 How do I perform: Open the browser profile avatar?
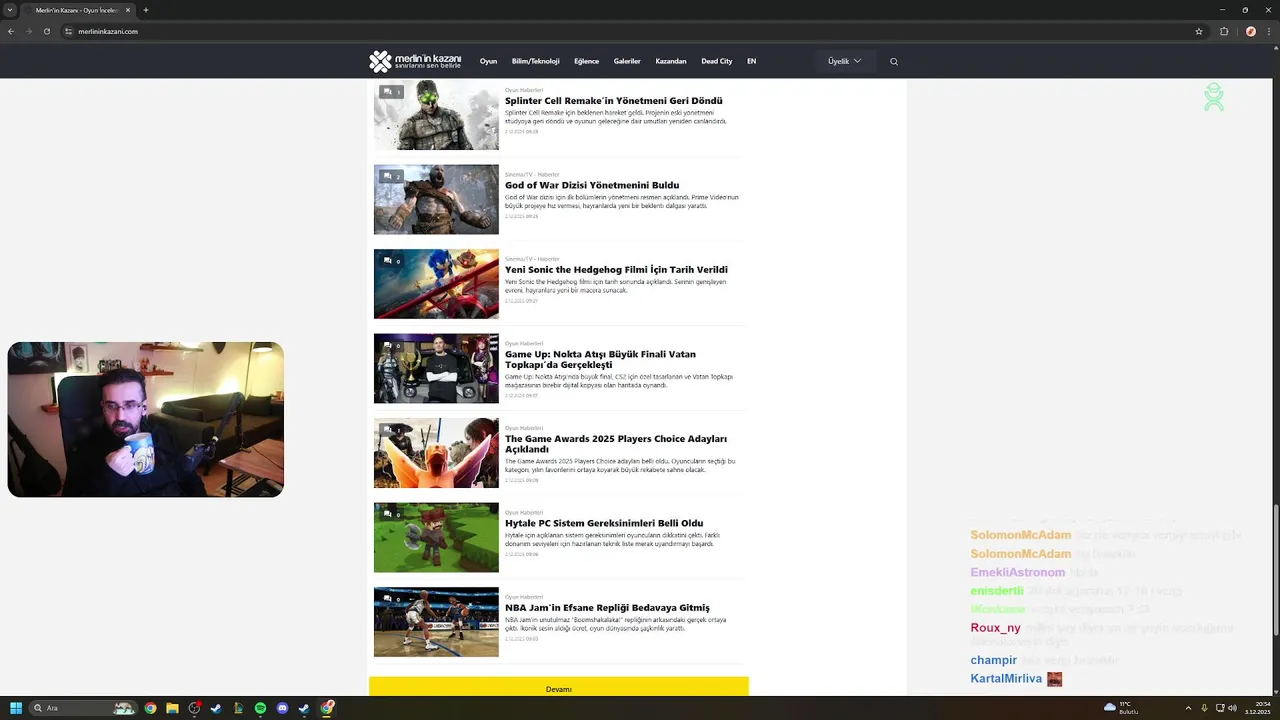pyautogui.click(x=1250, y=31)
